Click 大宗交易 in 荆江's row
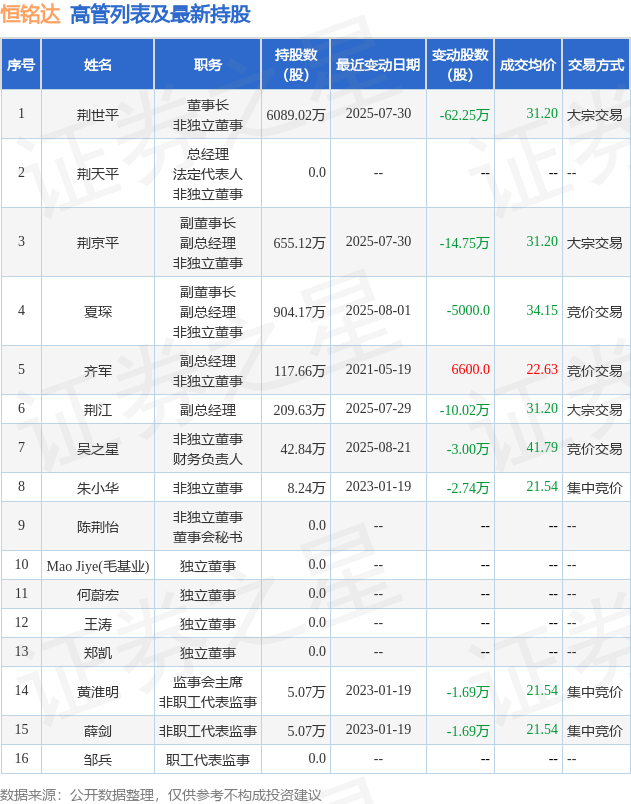The height and width of the screenshot is (804, 631). [x=595, y=410]
